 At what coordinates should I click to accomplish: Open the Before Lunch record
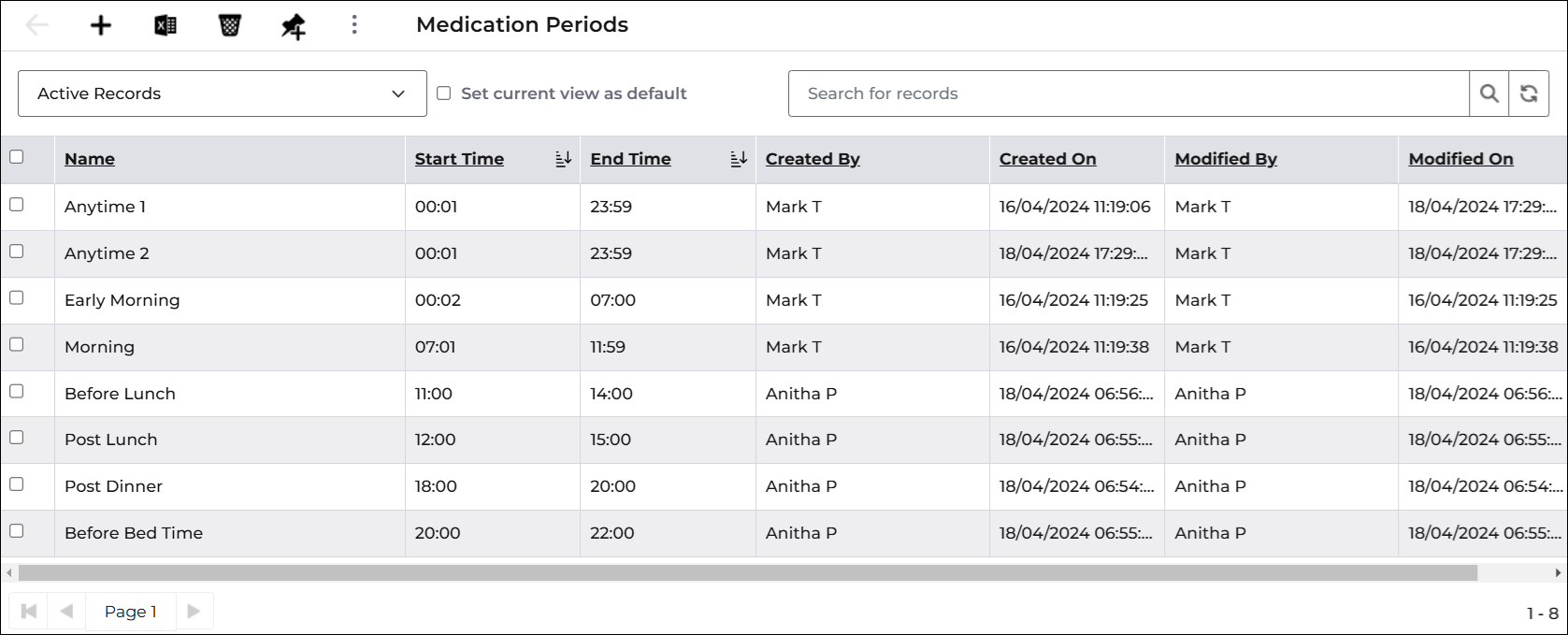(x=120, y=394)
